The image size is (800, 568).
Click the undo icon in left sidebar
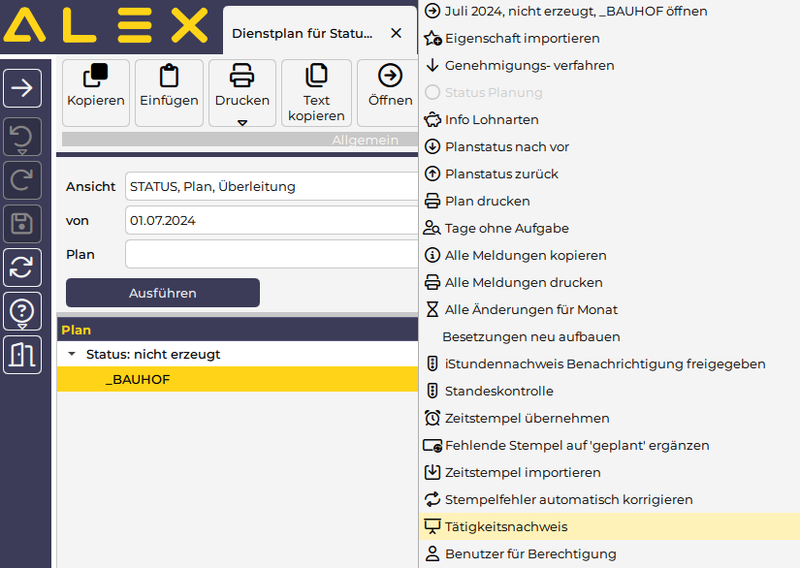tap(22, 136)
